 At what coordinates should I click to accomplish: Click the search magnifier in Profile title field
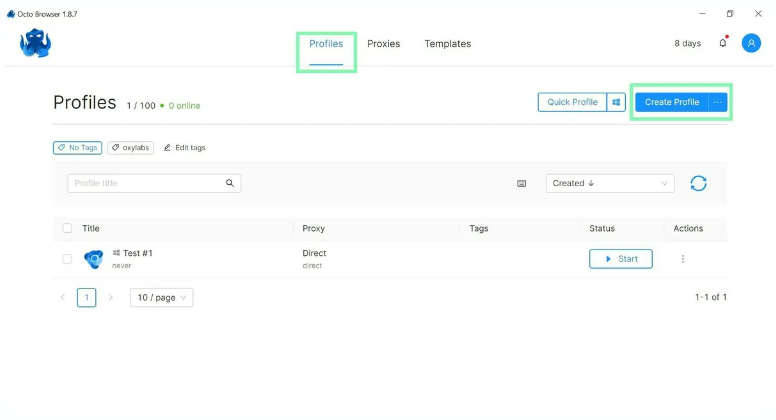230,183
